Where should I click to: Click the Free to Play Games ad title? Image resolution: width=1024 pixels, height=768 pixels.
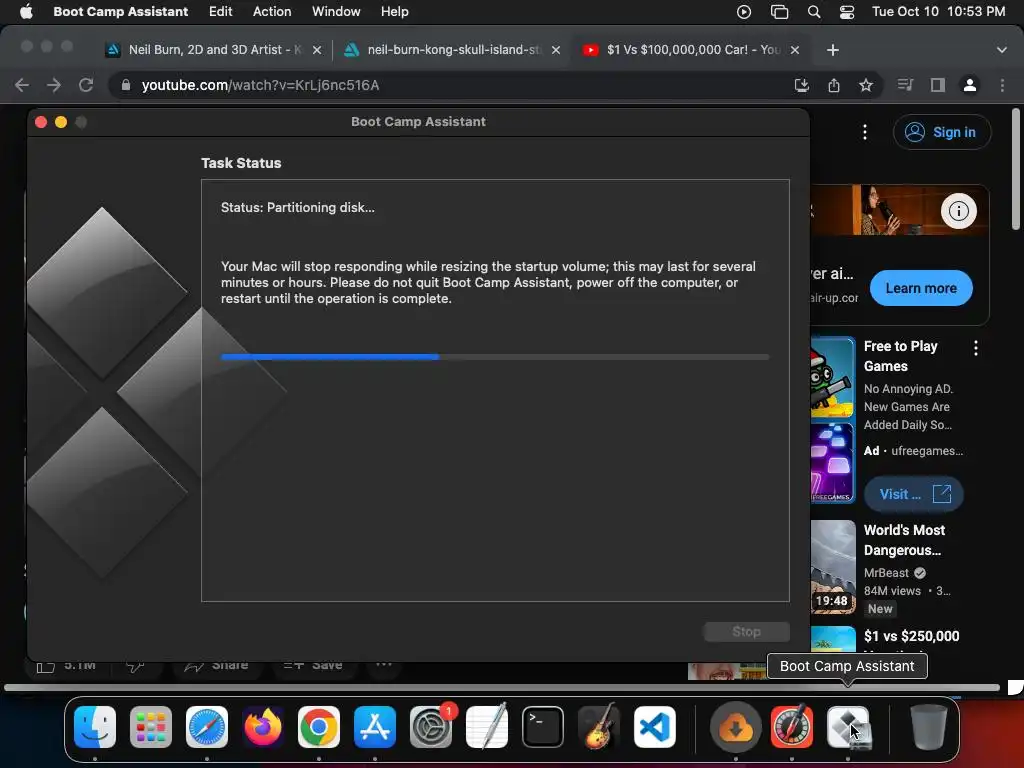tap(901, 356)
